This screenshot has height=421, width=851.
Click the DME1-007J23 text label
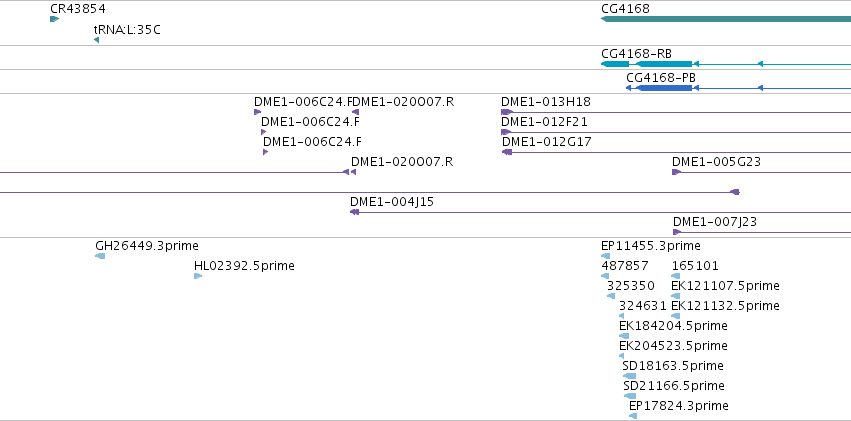point(715,221)
